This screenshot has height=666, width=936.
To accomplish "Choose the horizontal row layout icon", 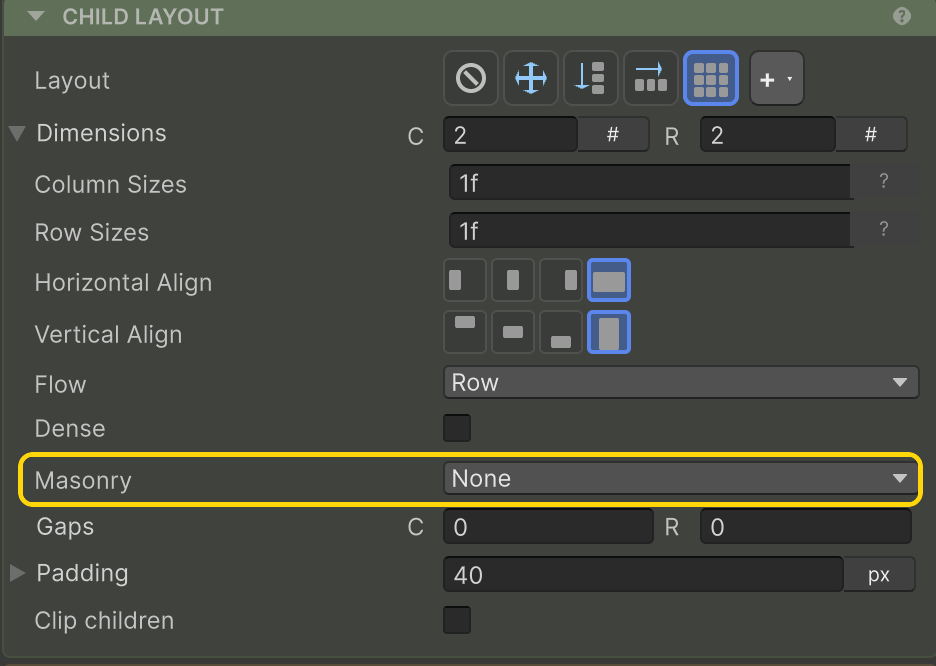I will click(651, 78).
